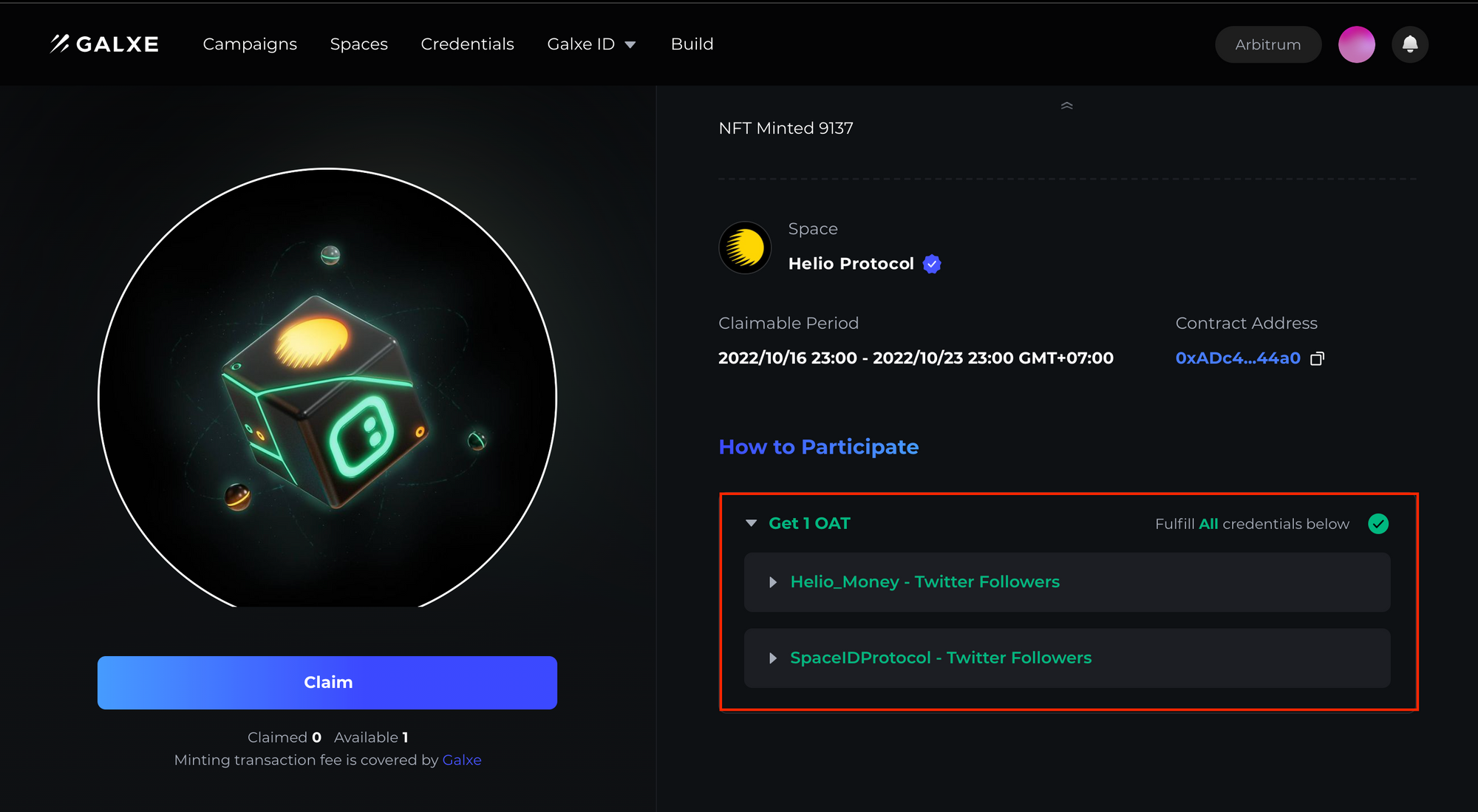Viewport: 1478px width, 812px height.
Task: Collapse panel with the double chevron up
Action: [1066, 106]
